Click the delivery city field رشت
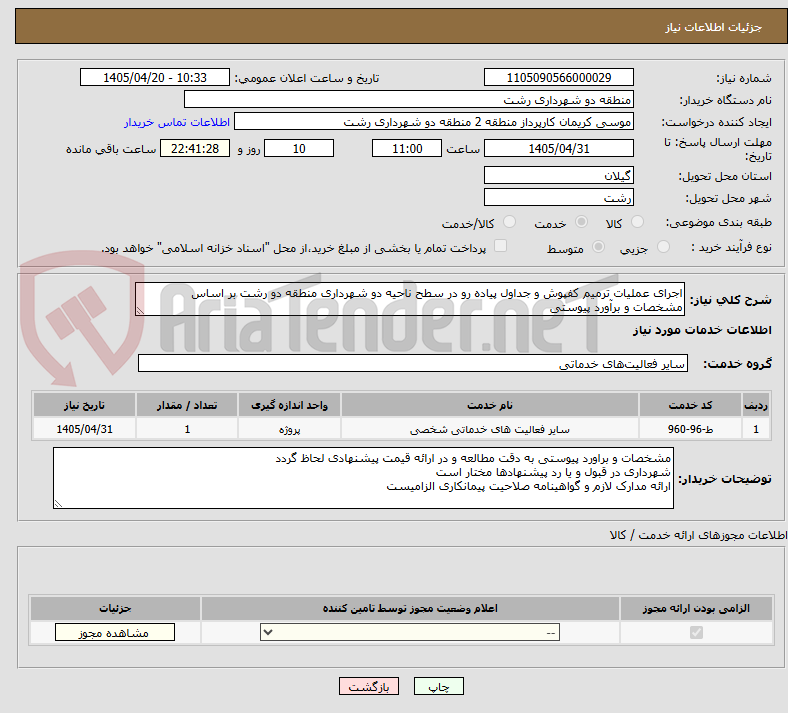 [x=559, y=197]
